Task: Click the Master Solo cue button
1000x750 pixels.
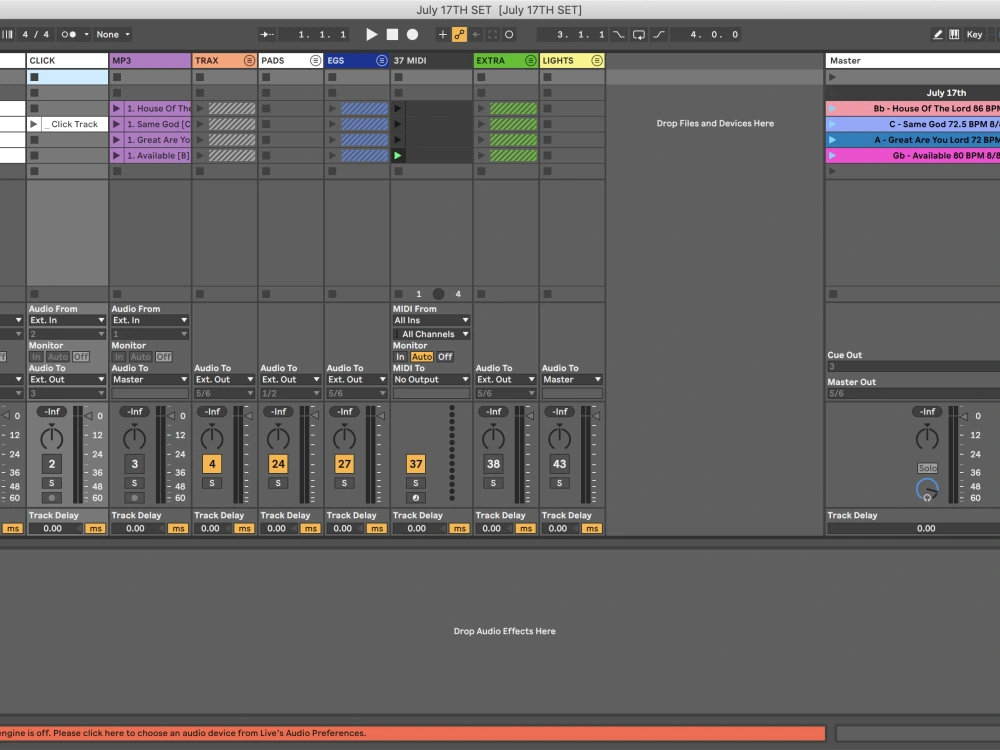Action: 927,468
